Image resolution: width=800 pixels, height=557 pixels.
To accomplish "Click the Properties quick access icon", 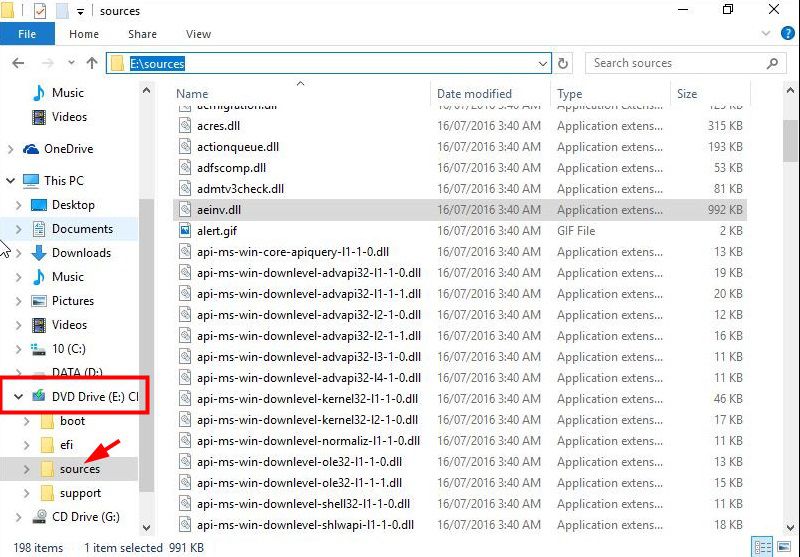I will pyautogui.click(x=40, y=11).
